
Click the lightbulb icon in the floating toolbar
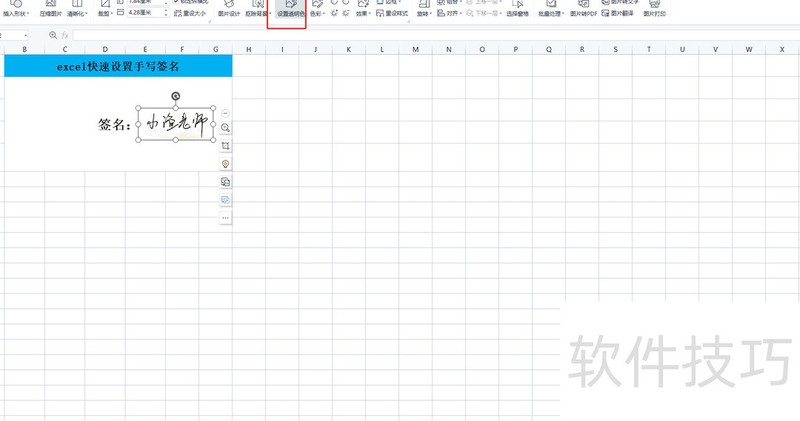[x=226, y=164]
